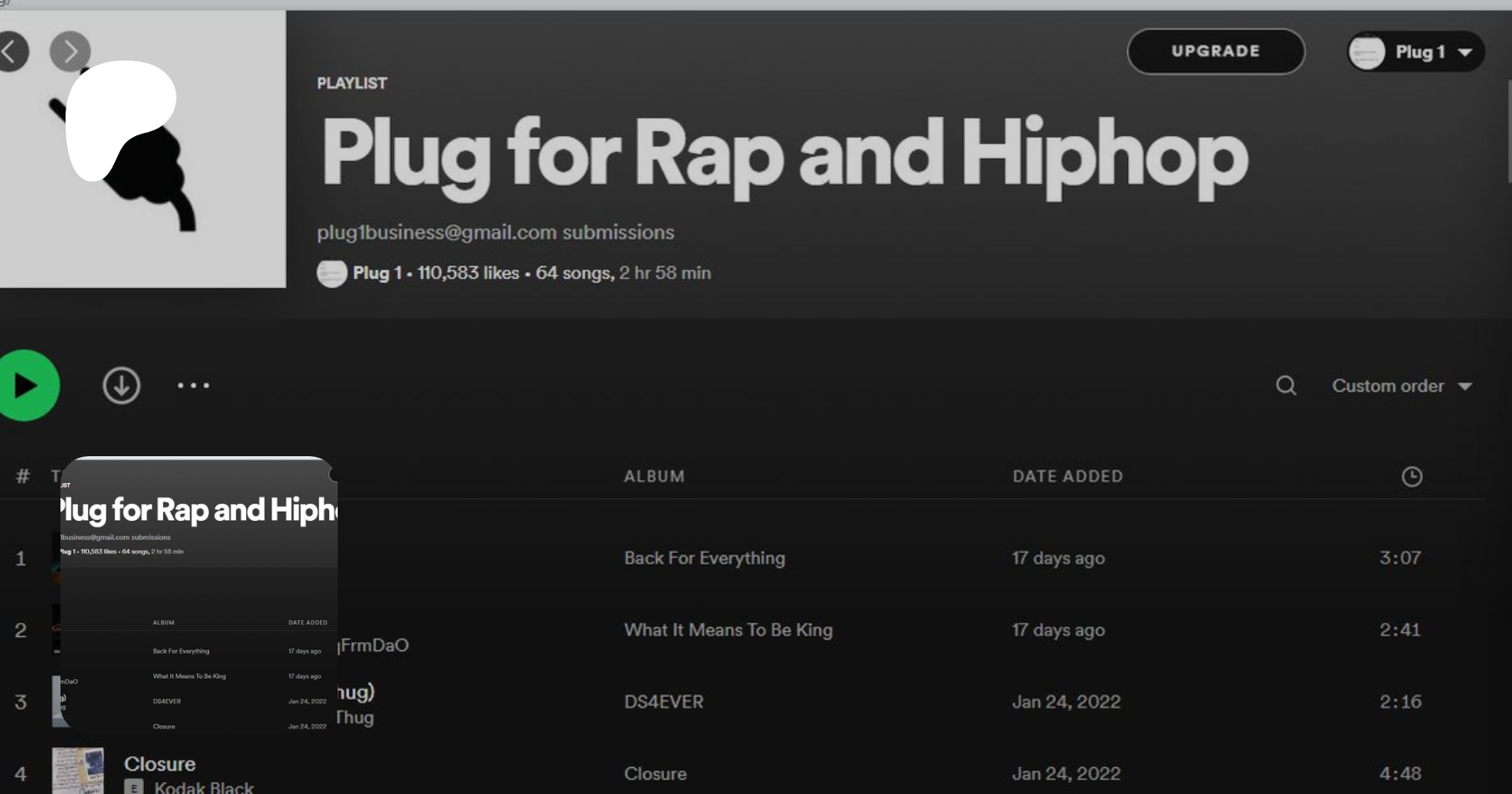
Task: Click the Plug 1 avatar beside likes count
Action: tap(332, 273)
